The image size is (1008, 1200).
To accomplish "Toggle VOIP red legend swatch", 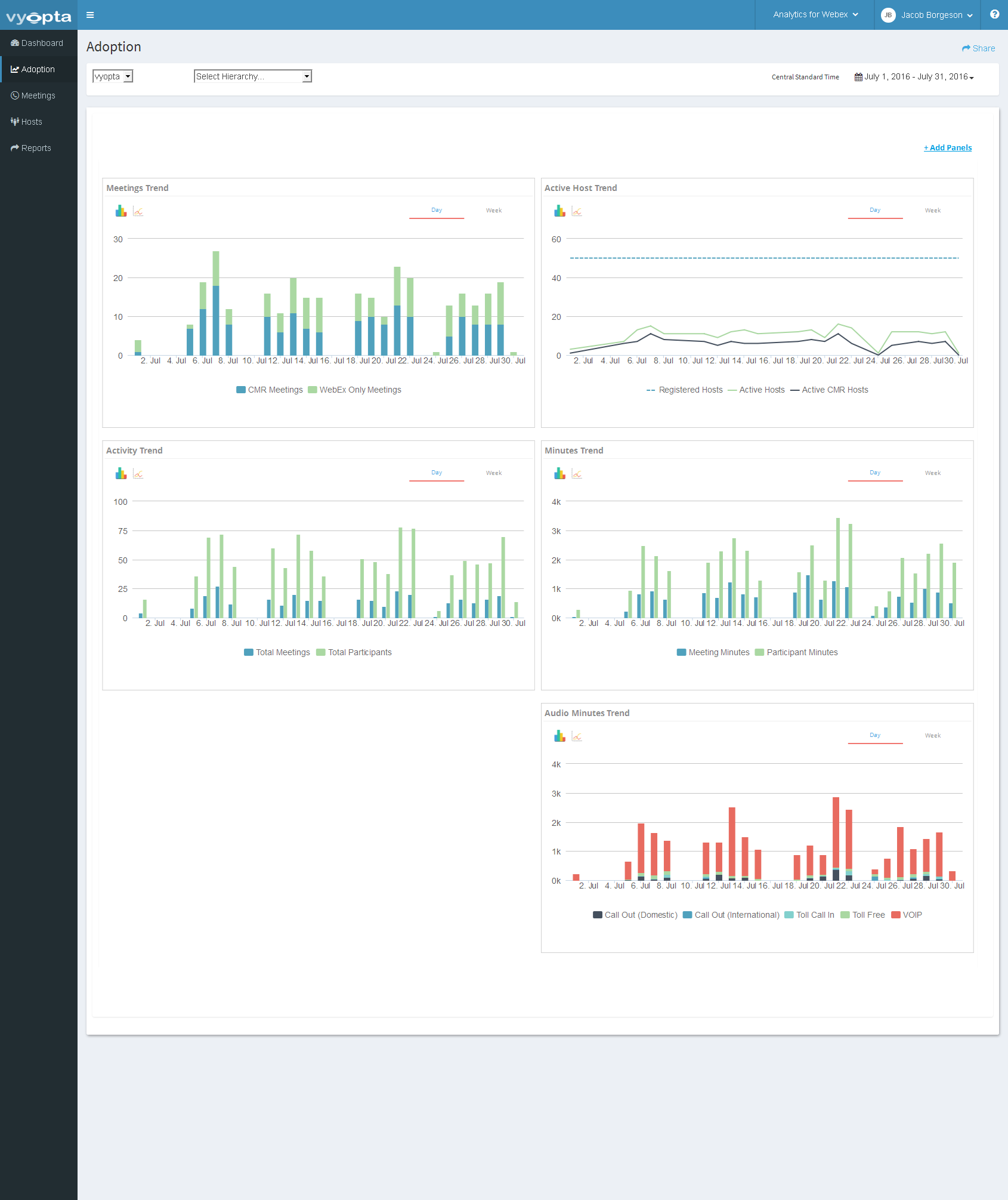I will pyautogui.click(x=895, y=915).
